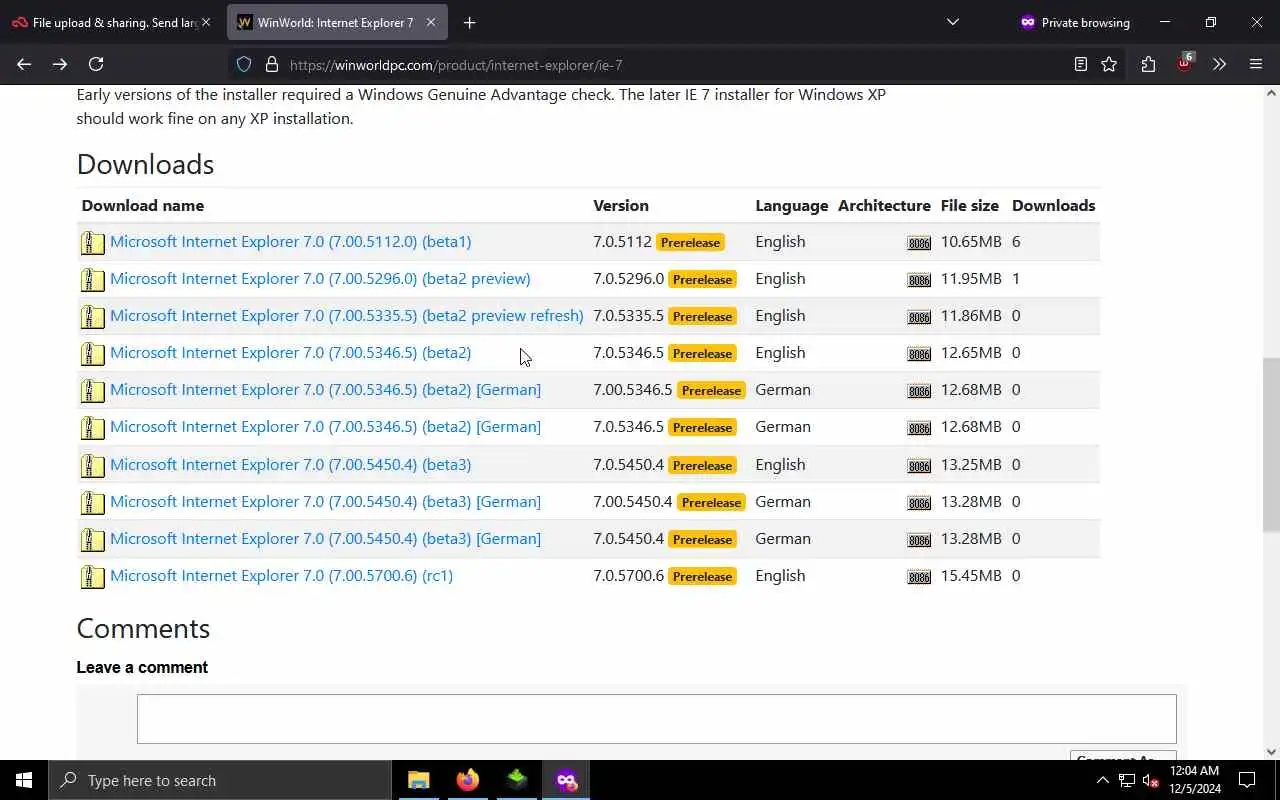
Task: Show more tools overflow chevron
Action: 1219,64
